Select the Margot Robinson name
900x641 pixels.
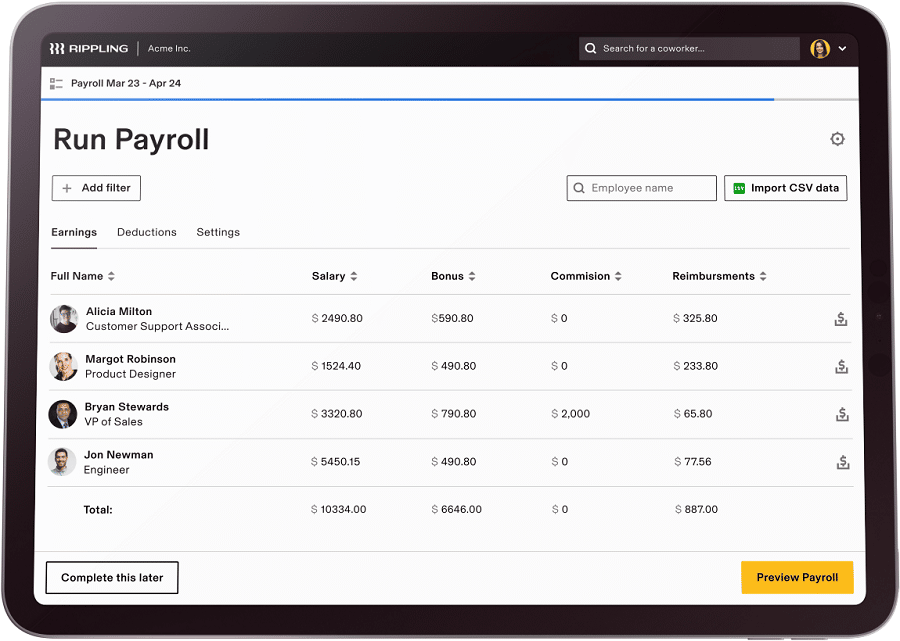pos(131,359)
